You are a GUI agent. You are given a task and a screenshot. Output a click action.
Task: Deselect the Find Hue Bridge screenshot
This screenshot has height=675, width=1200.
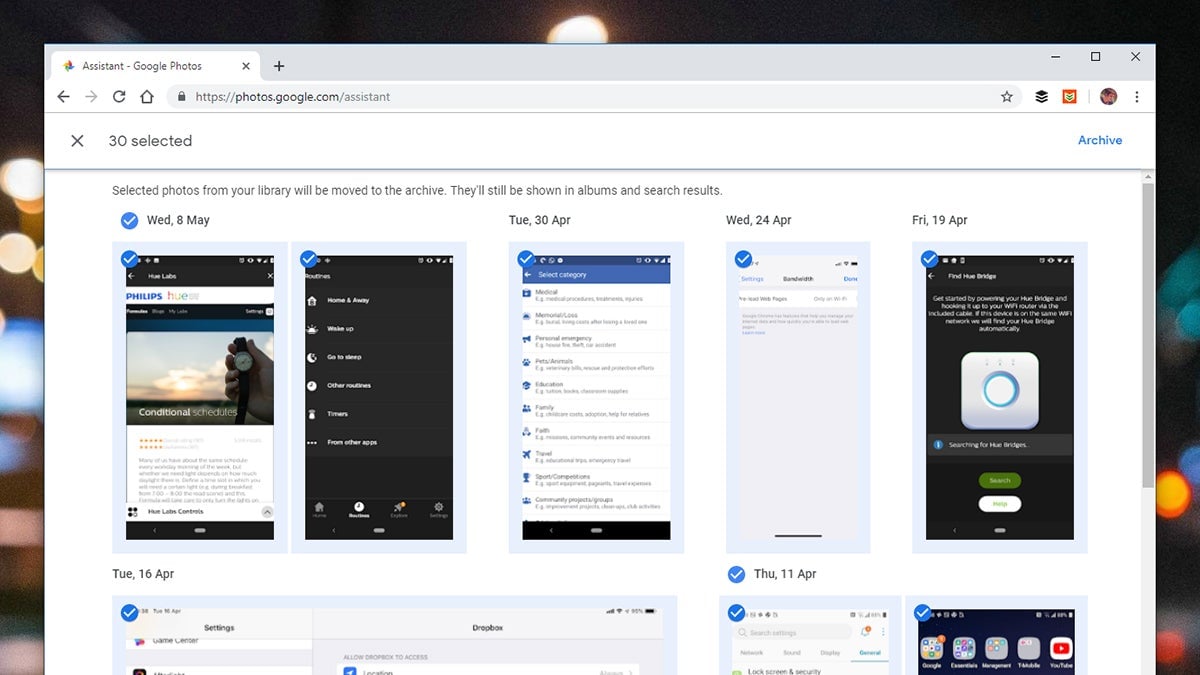pyautogui.click(x=929, y=258)
